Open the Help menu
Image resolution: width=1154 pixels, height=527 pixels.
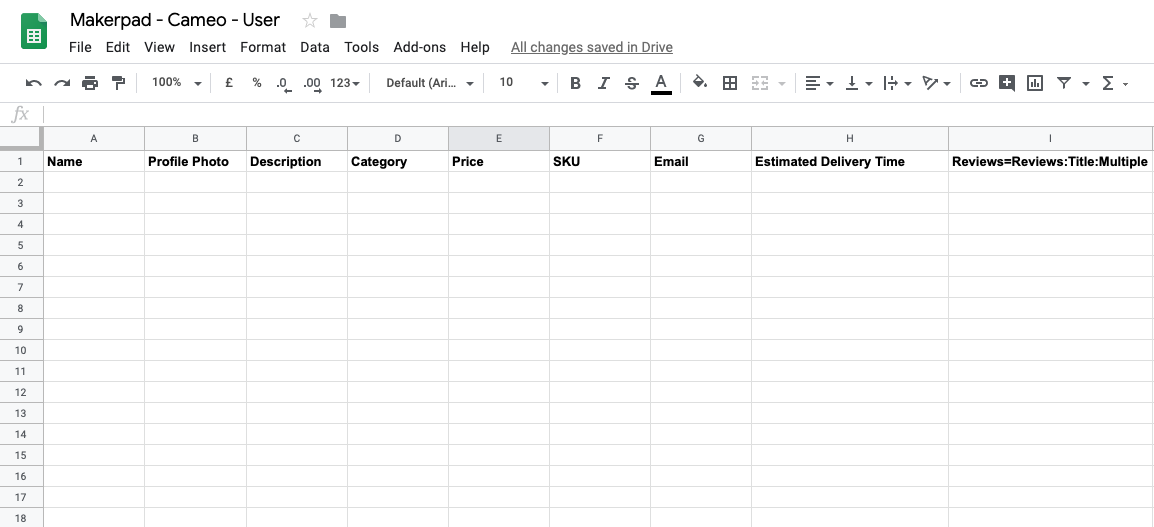[475, 47]
